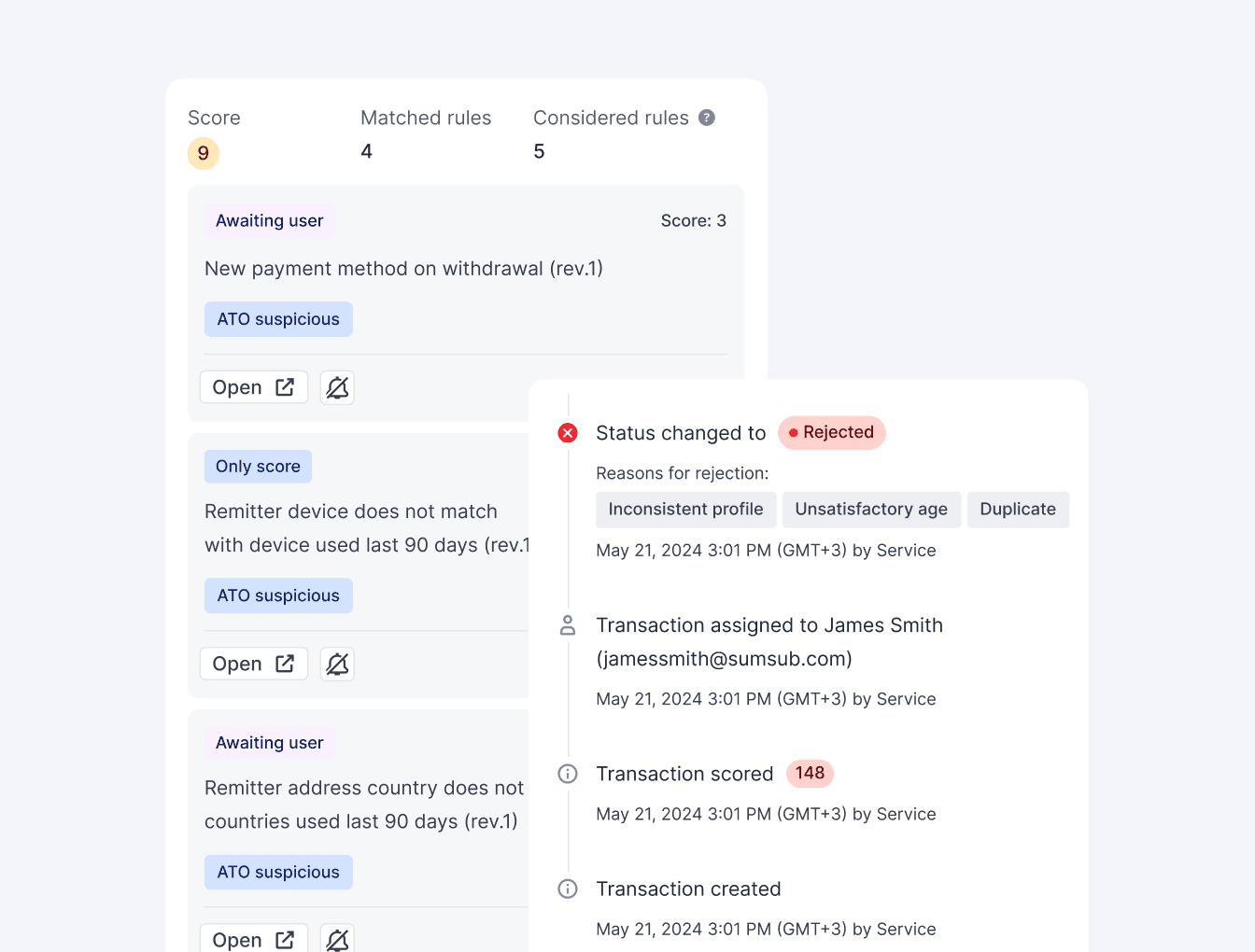Image resolution: width=1255 pixels, height=952 pixels.
Task: Open the Remitter device does not match rule
Action: pyautogui.click(x=254, y=664)
